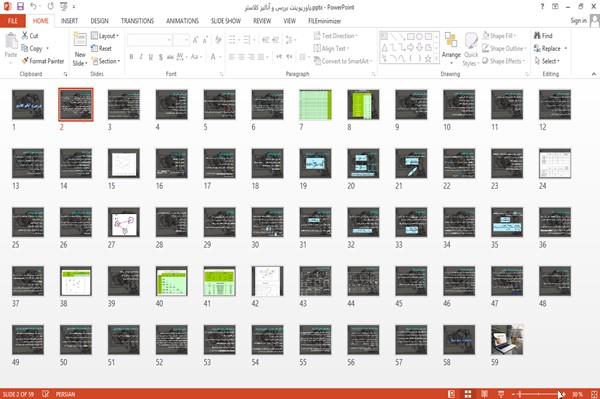
Task: Open Replace in the Editing group
Action: pos(548,48)
